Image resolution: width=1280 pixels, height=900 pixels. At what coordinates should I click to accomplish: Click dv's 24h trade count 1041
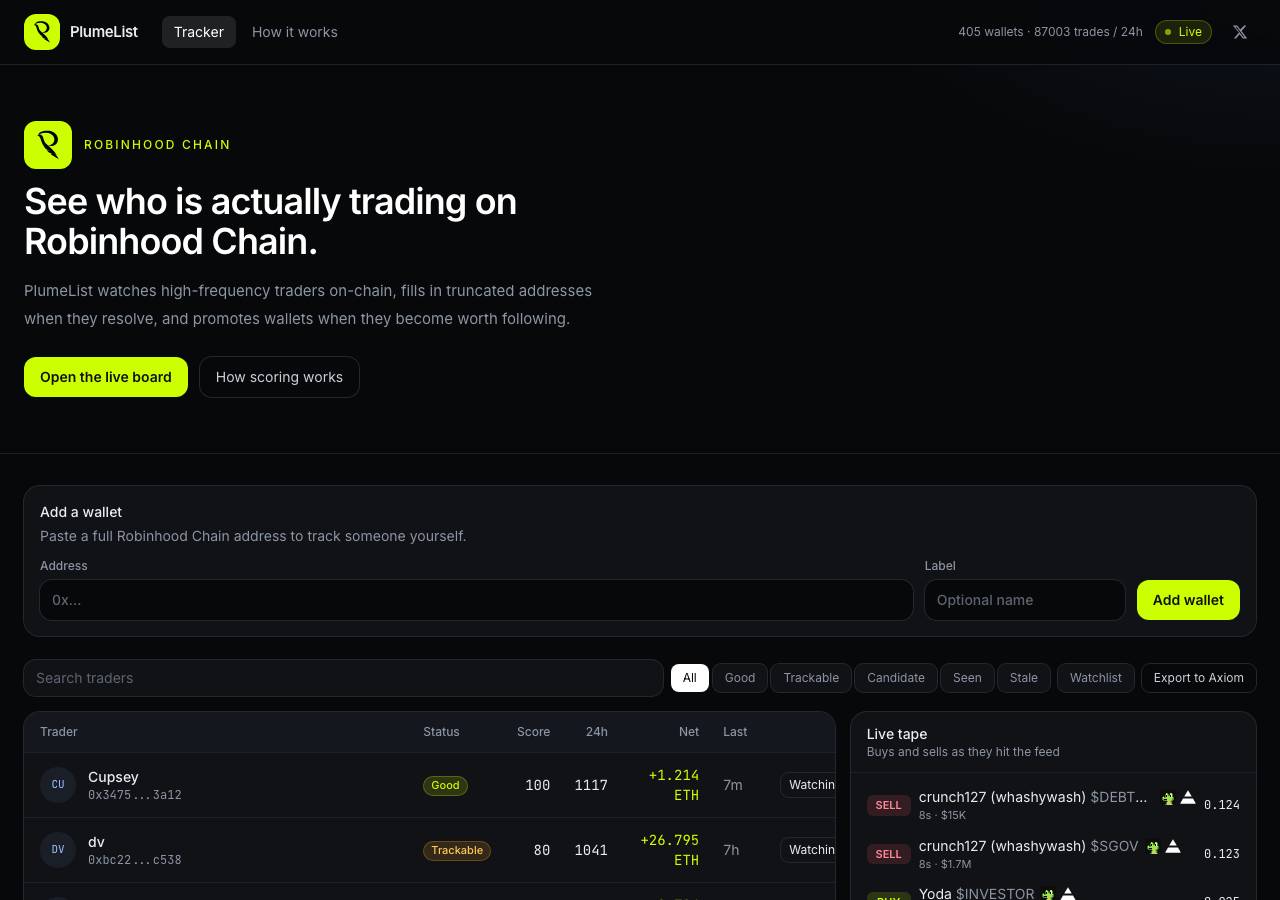[x=591, y=850]
